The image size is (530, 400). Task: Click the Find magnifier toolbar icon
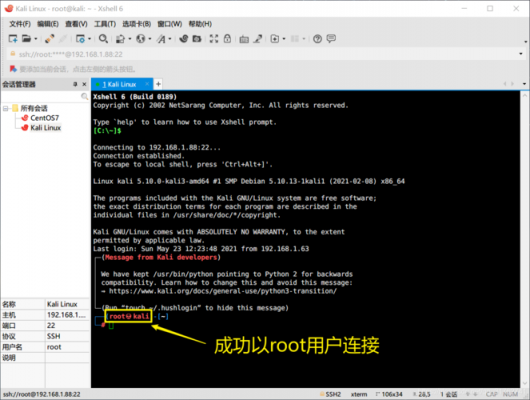click(x=103, y=39)
